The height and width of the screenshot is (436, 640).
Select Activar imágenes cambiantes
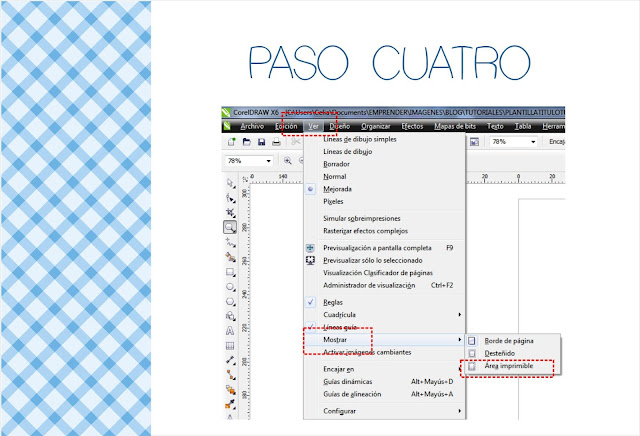point(367,352)
